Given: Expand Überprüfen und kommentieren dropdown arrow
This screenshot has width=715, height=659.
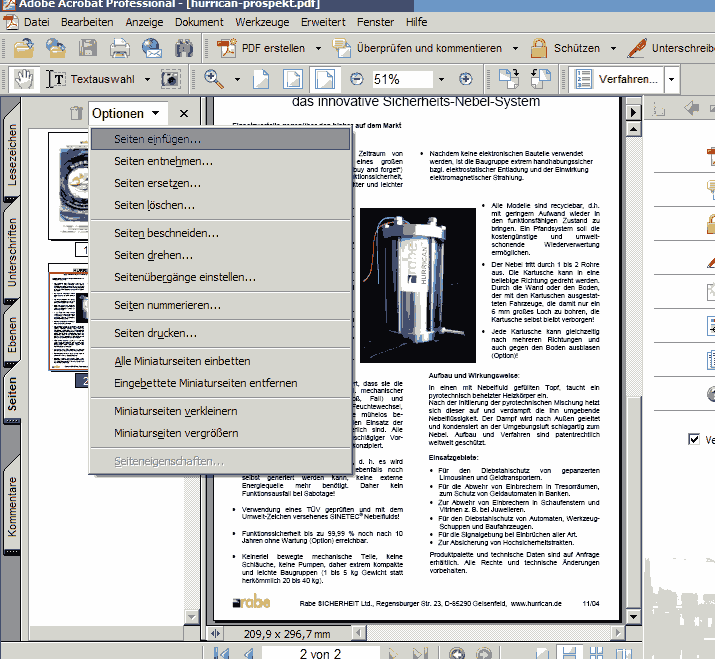Looking at the screenshot, I should point(515,48).
